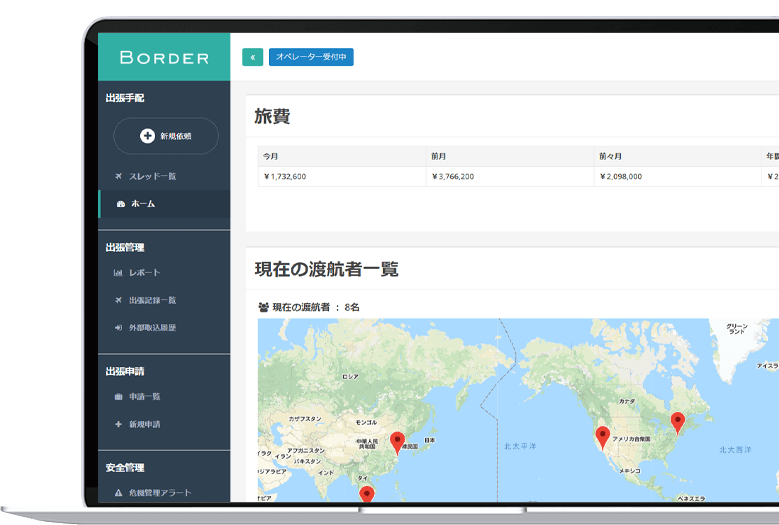The width and height of the screenshot is (779, 525).
Task: Click the warning icon beside 危機管理アラート
Action: (x=118, y=493)
